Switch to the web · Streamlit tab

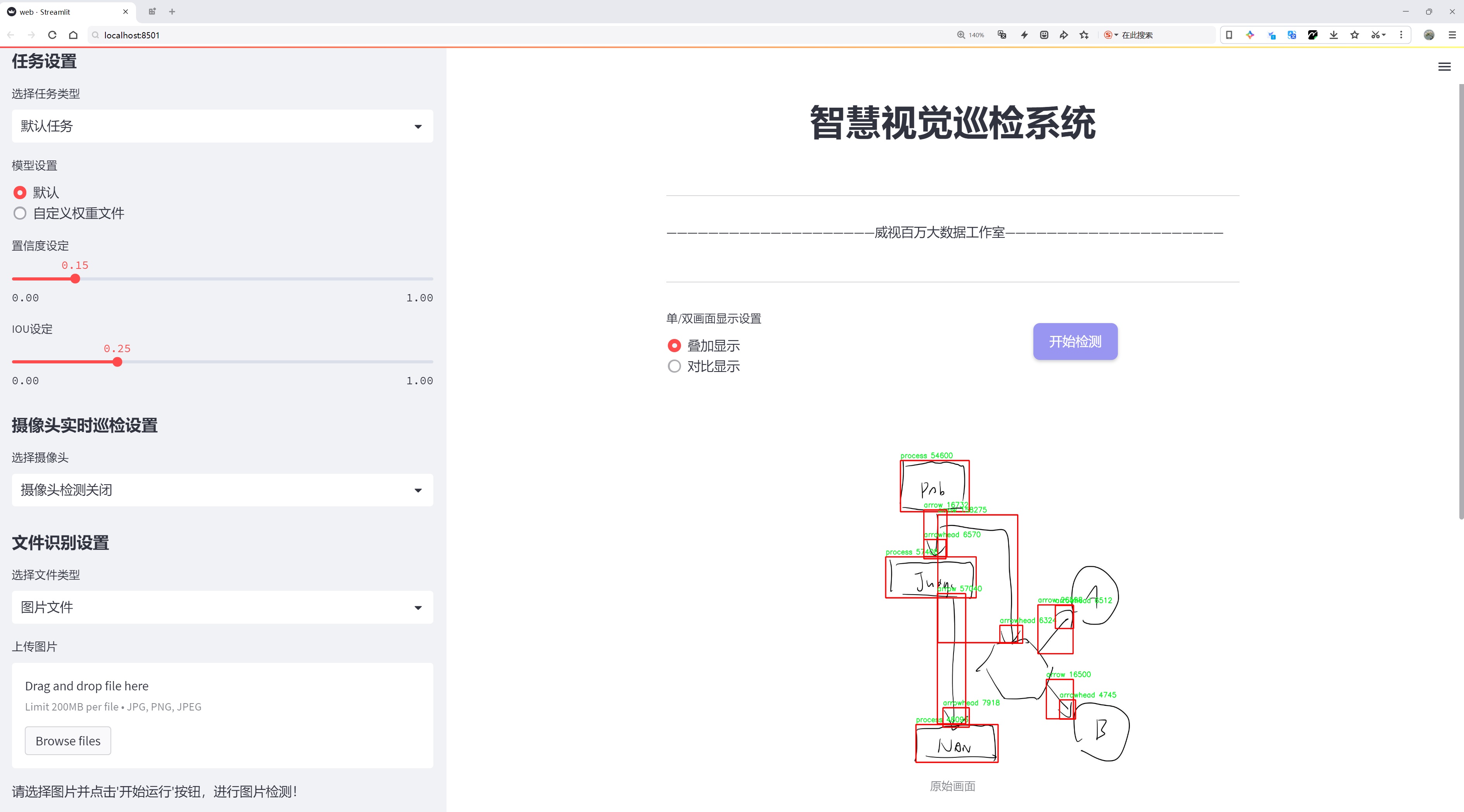coord(67,11)
